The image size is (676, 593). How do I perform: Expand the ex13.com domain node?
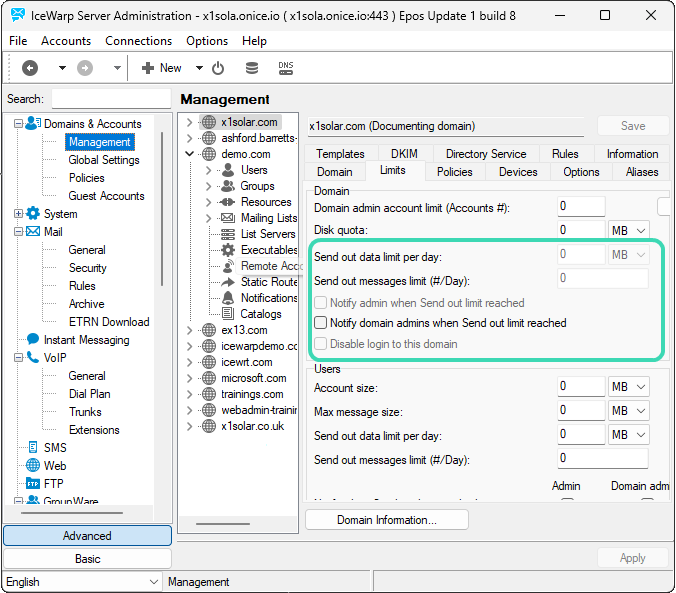pos(189,330)
